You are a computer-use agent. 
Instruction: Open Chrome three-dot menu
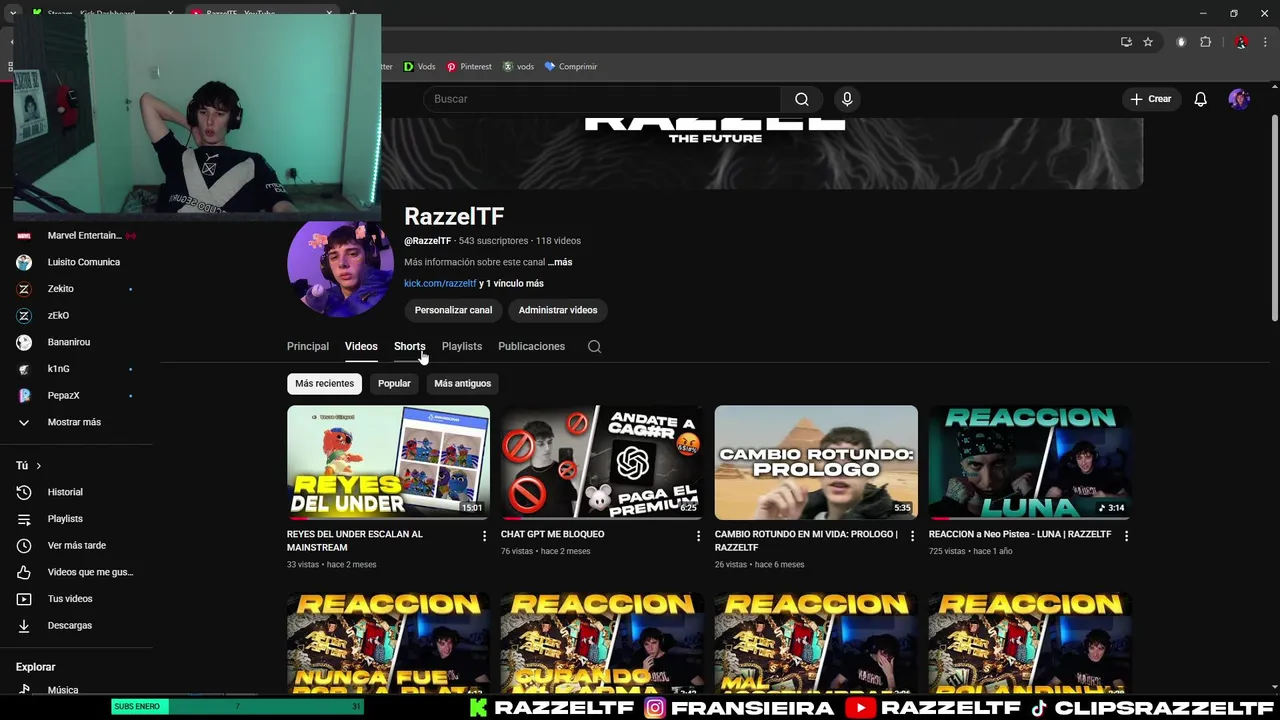pyautogui.click(x=1266, y=42)
